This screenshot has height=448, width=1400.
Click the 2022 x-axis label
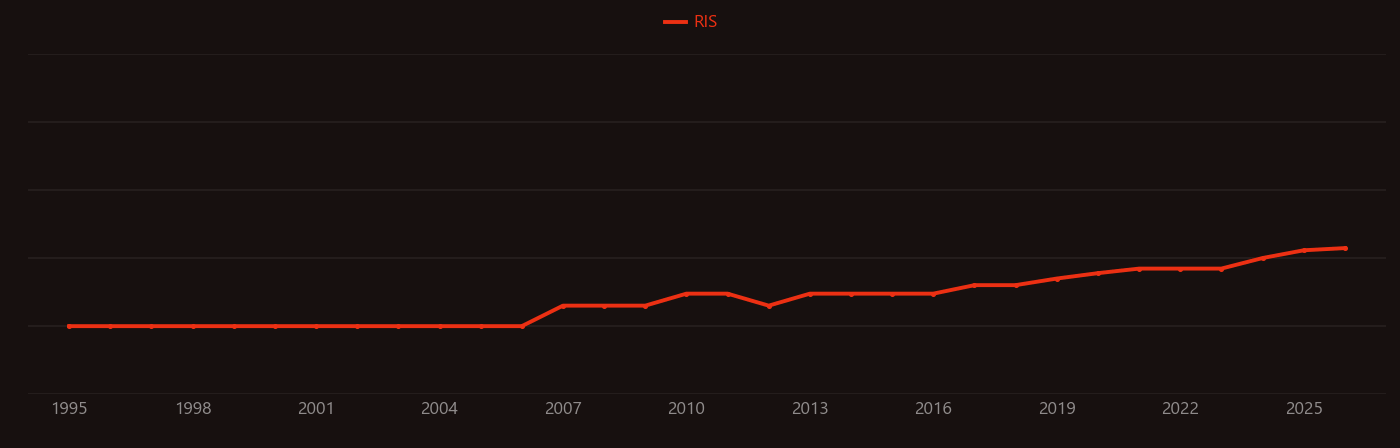pyautogui.click(x=1181, y=409)
